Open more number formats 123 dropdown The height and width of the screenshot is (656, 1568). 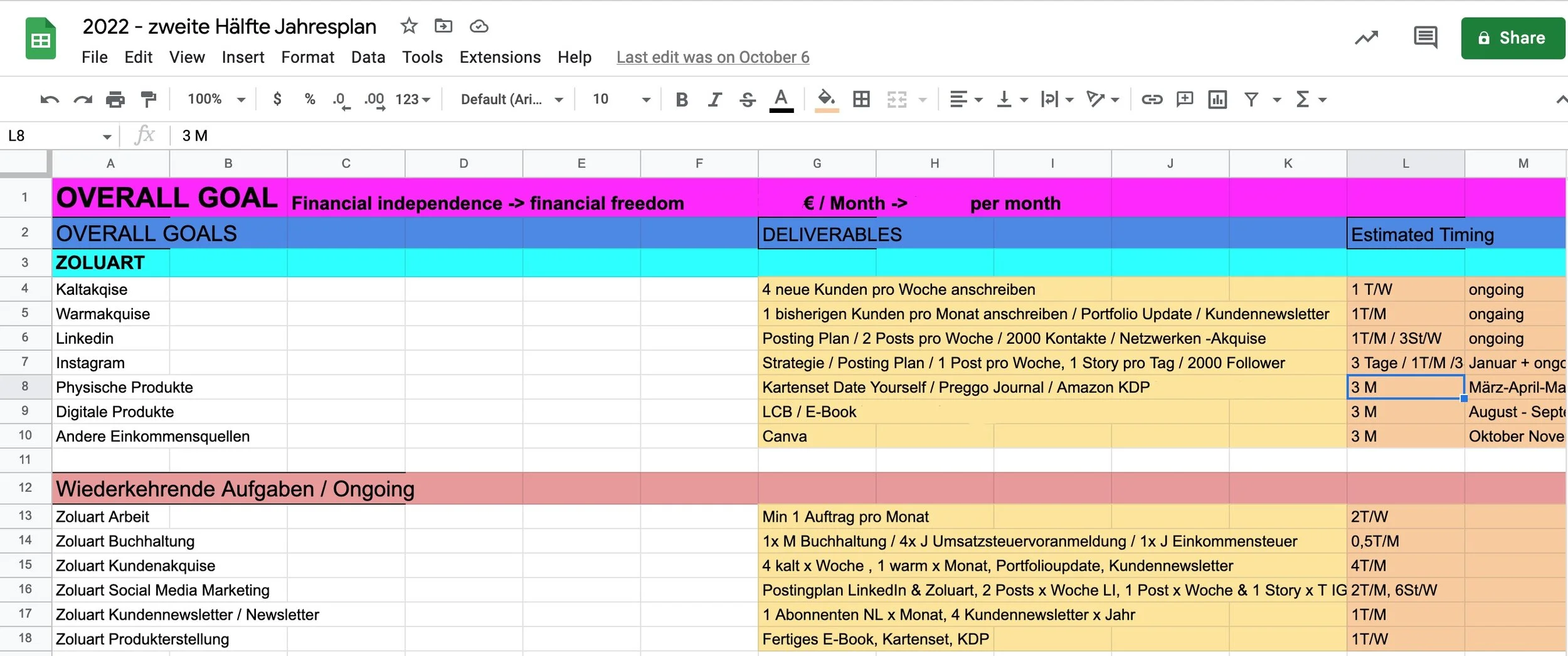[413, 99]
